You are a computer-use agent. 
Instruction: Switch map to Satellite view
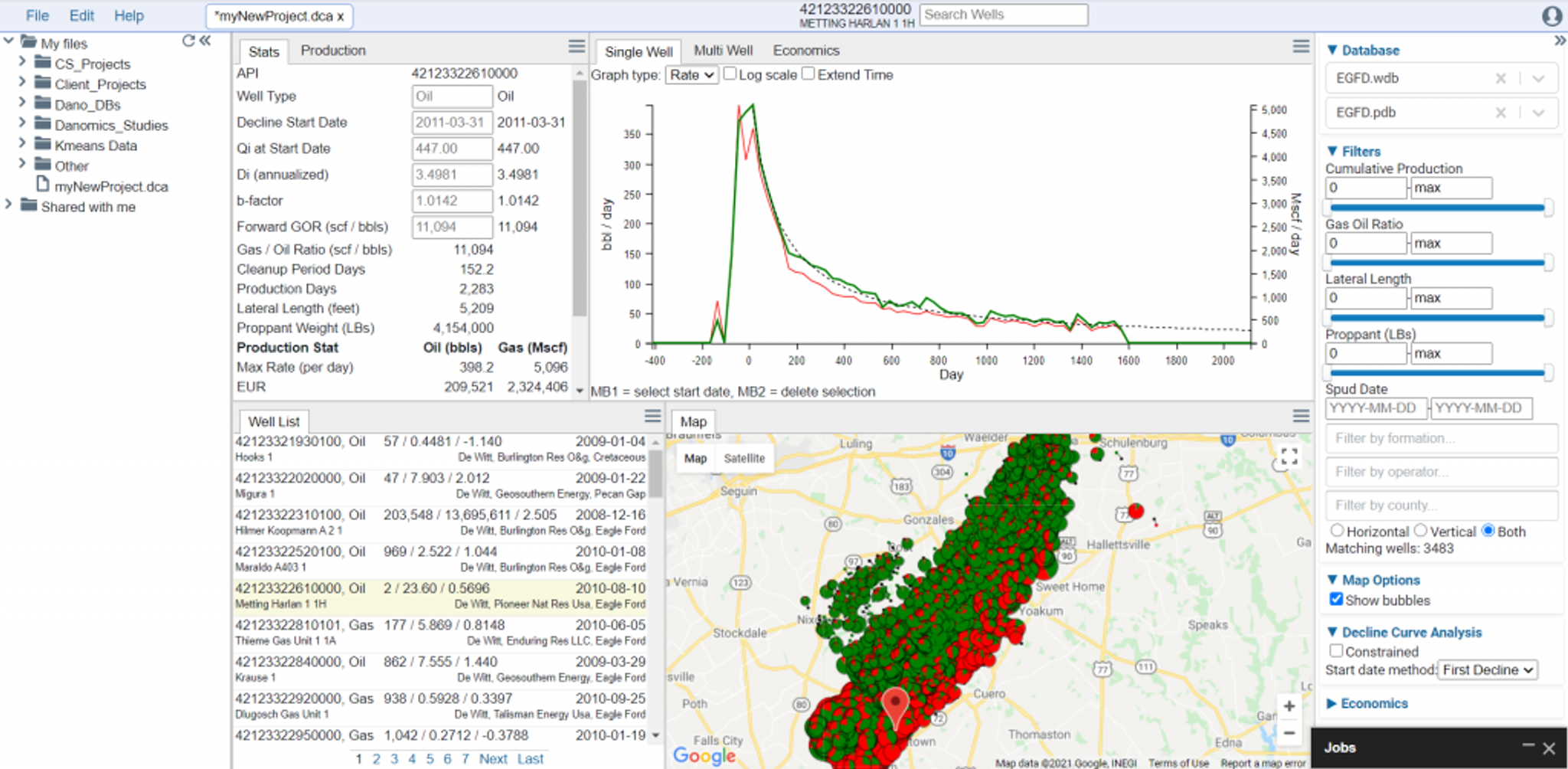click(744, 458)
